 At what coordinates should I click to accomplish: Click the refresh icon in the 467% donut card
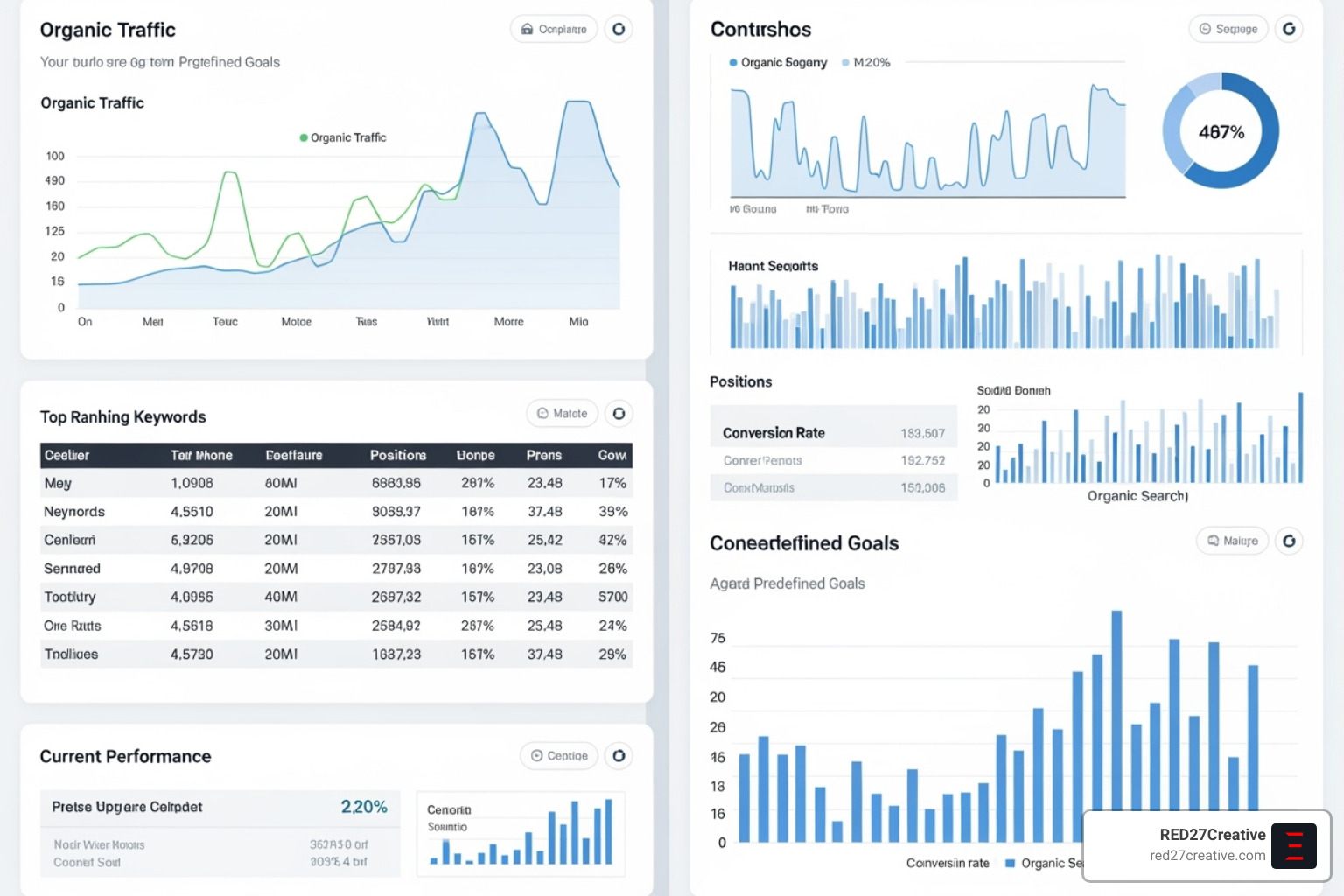tap(1289, 29)
